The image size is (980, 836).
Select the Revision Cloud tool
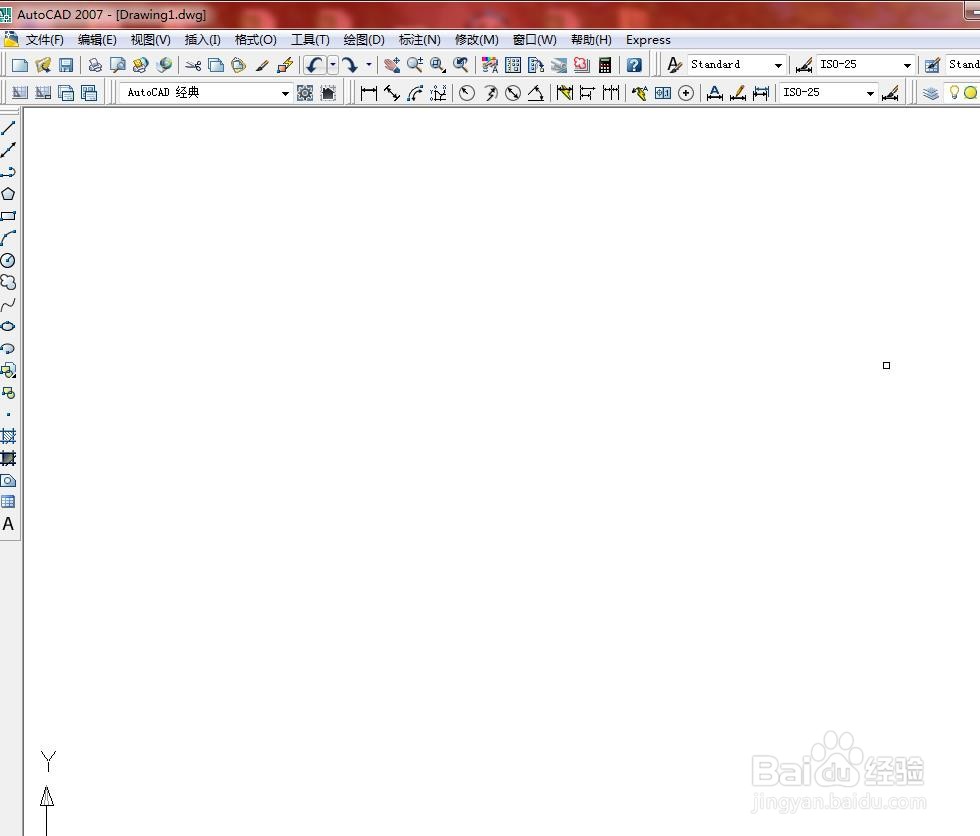8,282
